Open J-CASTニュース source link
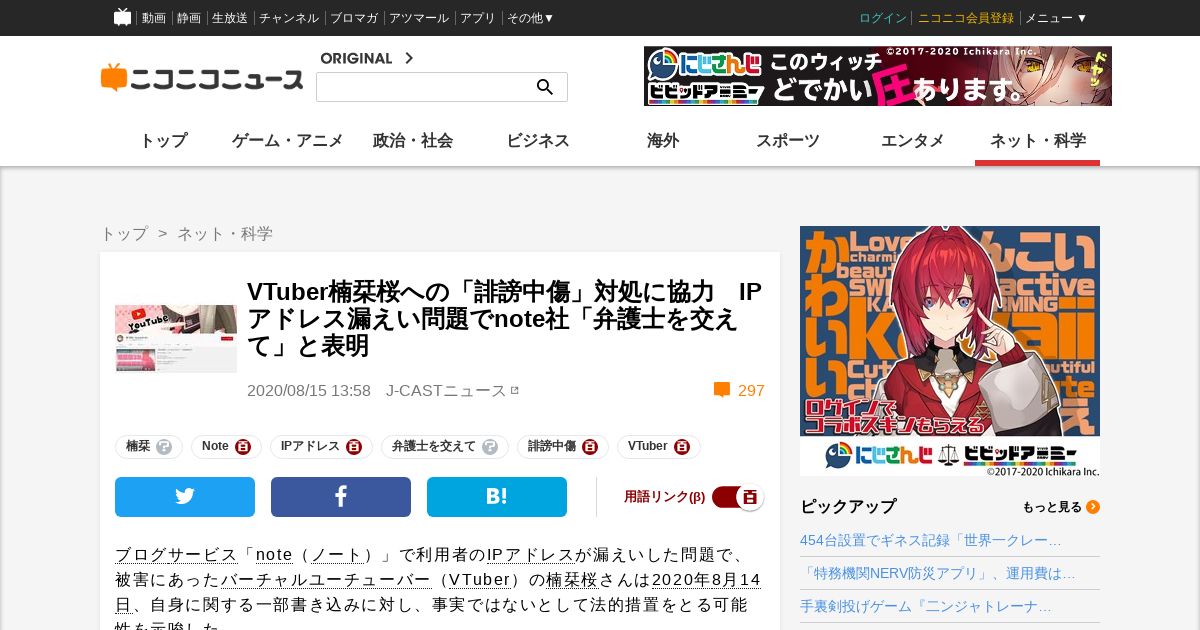The width and height of the screenshot is (1200, 630). point(446,390)
